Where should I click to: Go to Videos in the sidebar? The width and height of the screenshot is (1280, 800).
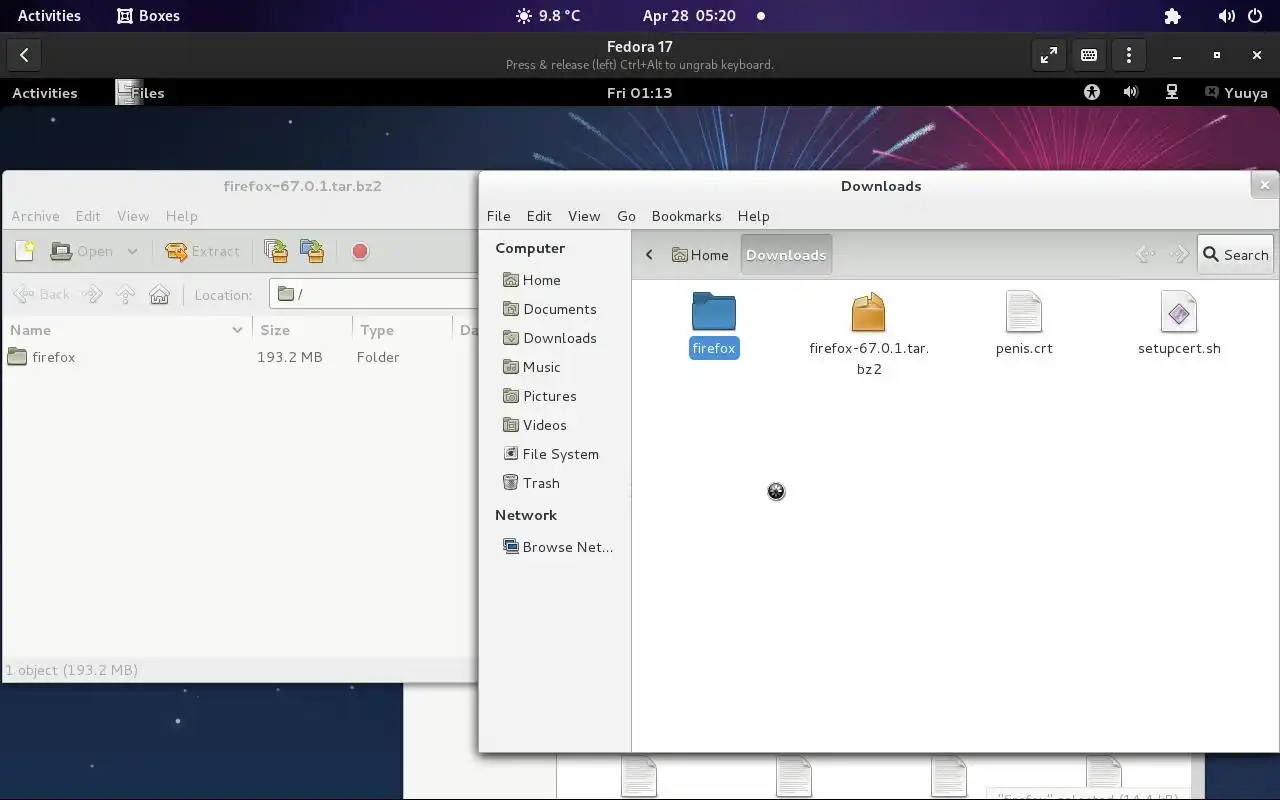click(555, 425)
